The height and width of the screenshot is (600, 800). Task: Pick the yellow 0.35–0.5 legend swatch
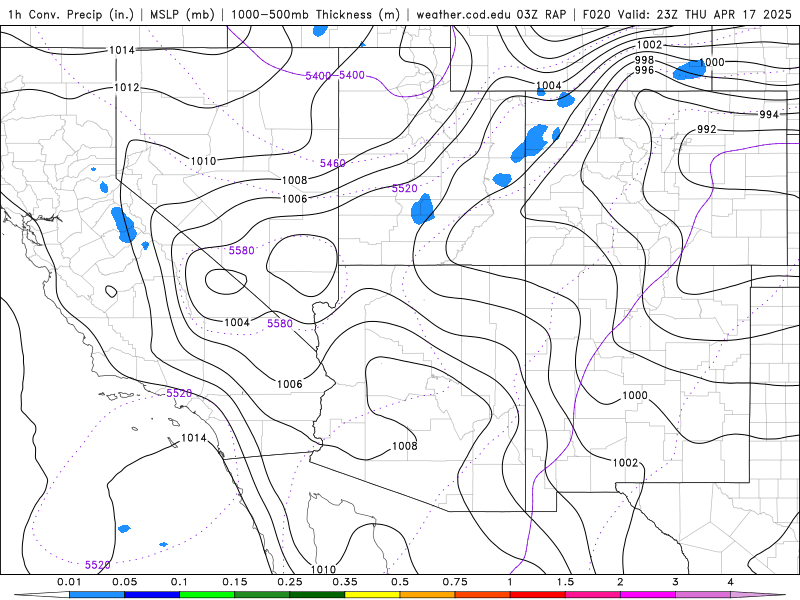(372, 595)
